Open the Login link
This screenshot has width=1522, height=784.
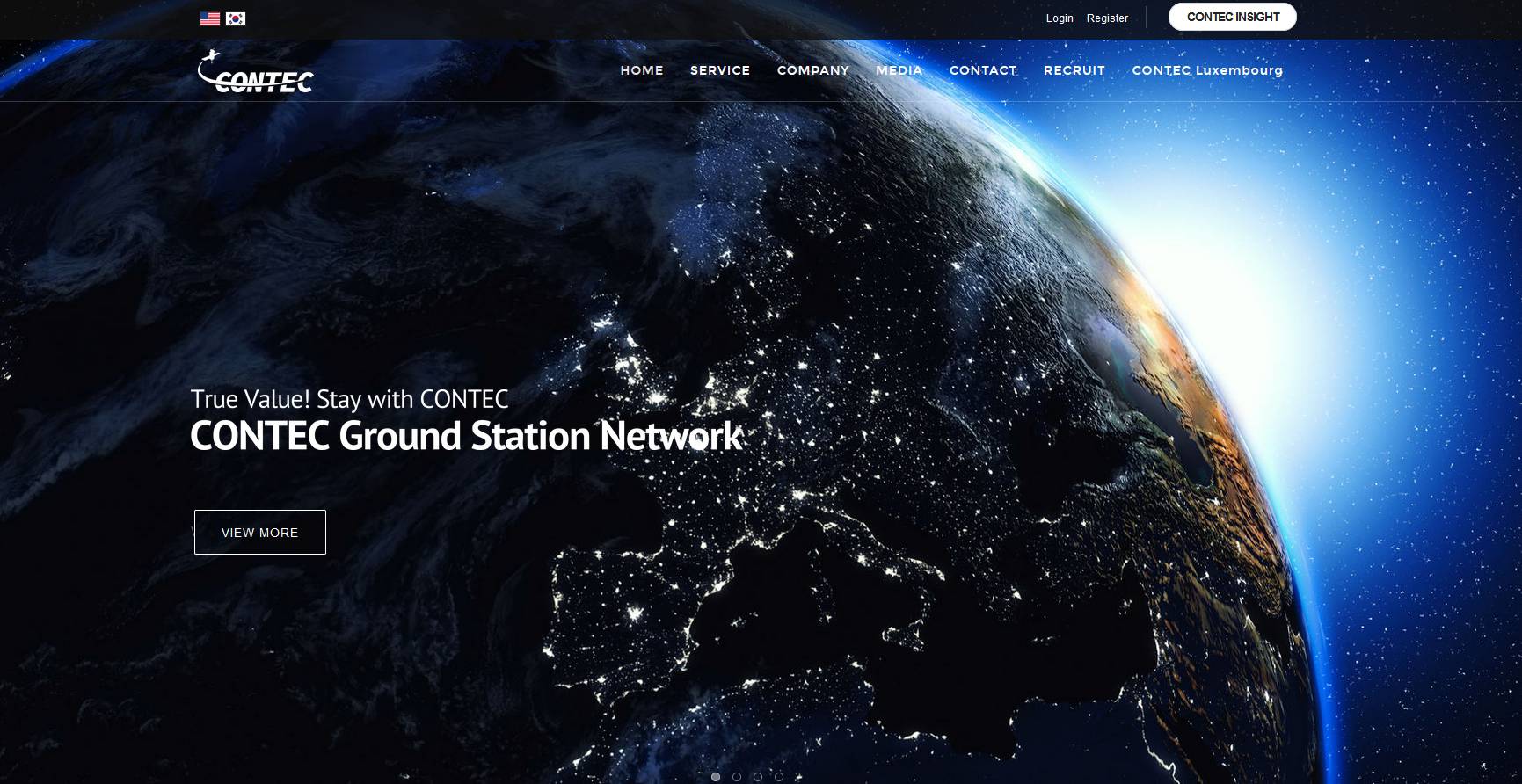click(x=1060, y=18)
